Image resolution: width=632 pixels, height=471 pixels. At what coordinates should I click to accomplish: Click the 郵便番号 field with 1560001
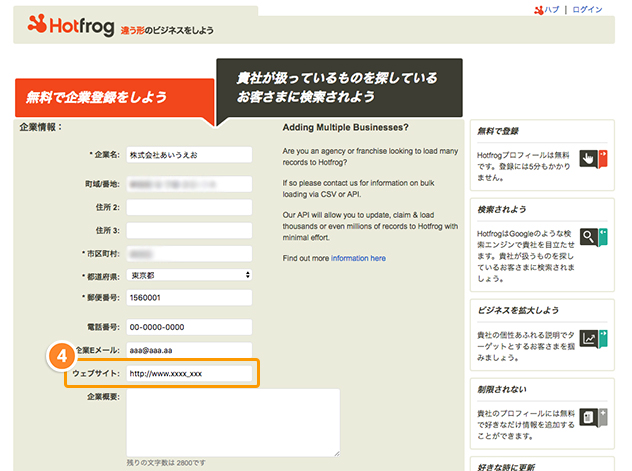[189, 298]
